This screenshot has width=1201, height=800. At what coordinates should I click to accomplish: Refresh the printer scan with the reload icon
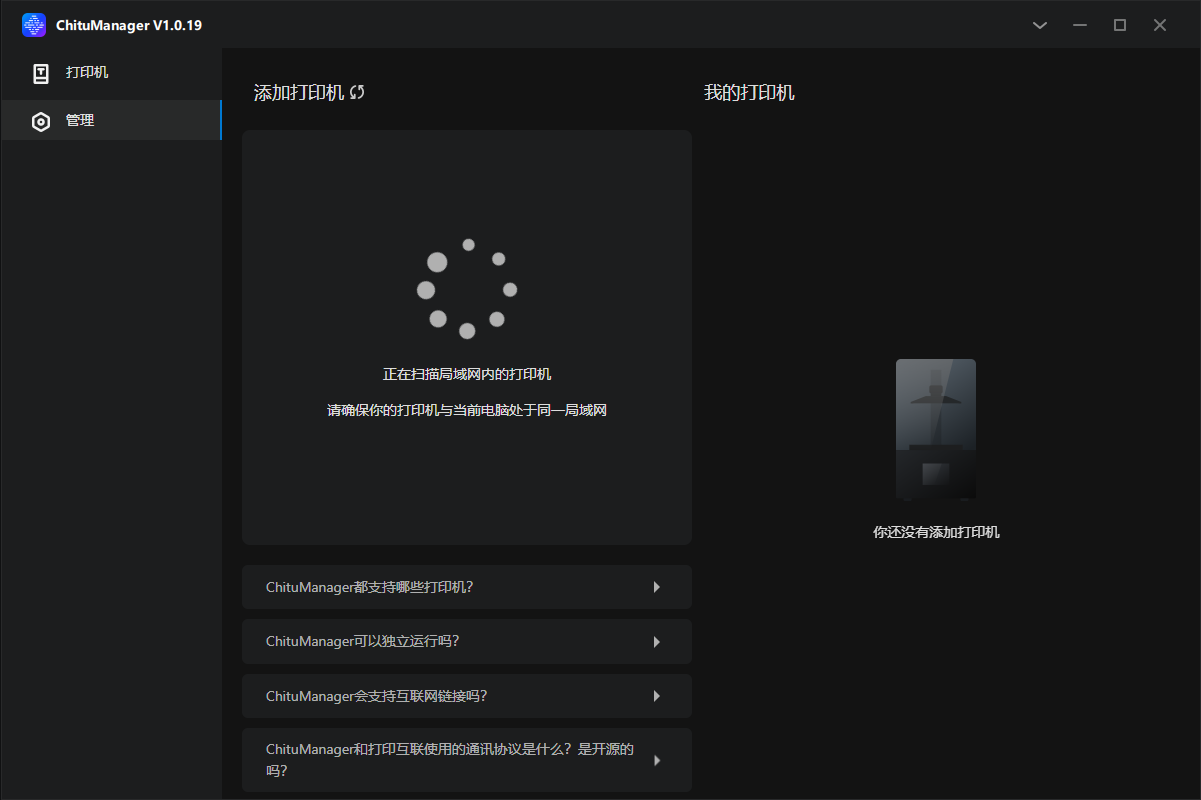[x=357, y=92]
